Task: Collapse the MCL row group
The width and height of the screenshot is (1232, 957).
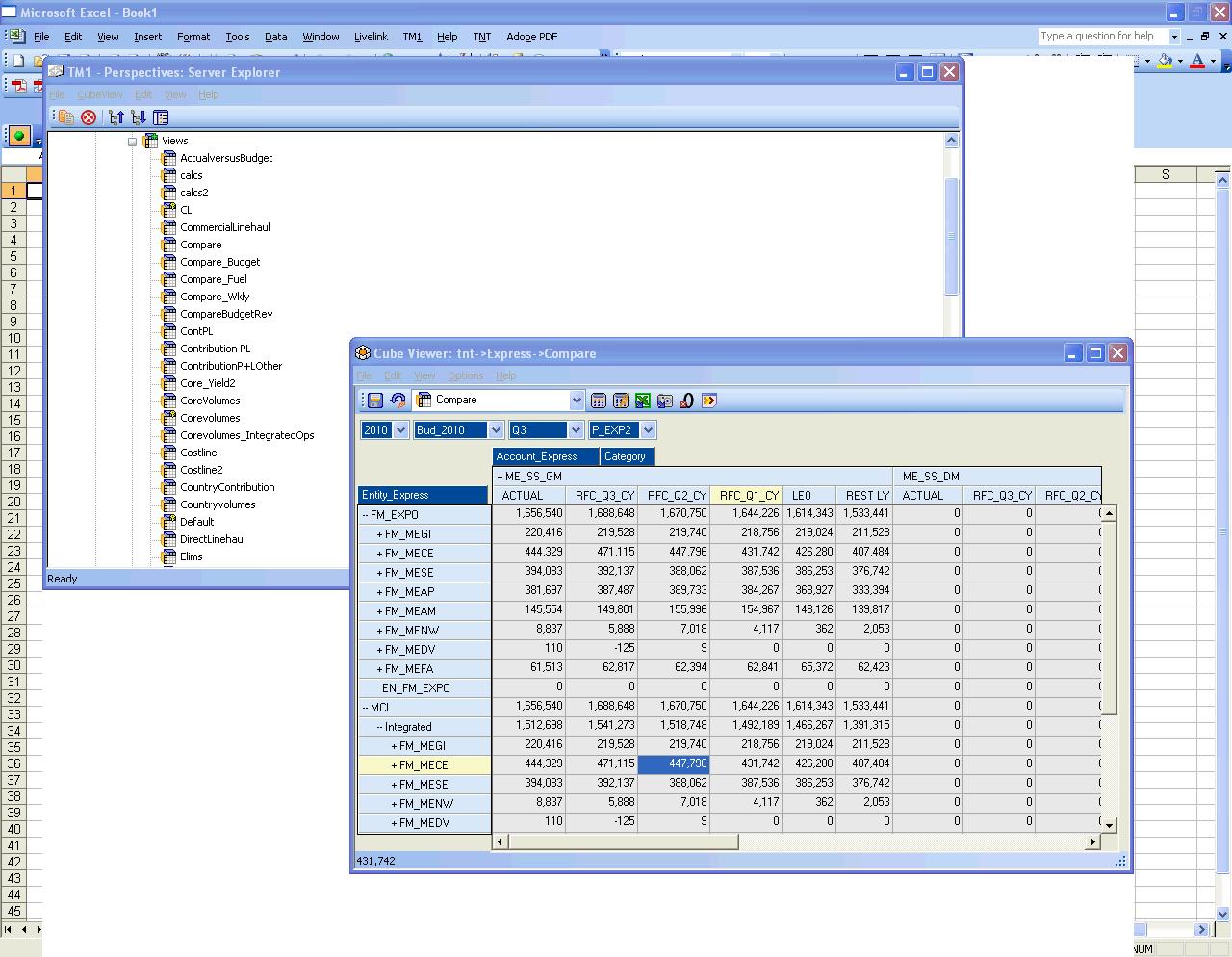Action: pyautogui.click(x=367, y=708)
